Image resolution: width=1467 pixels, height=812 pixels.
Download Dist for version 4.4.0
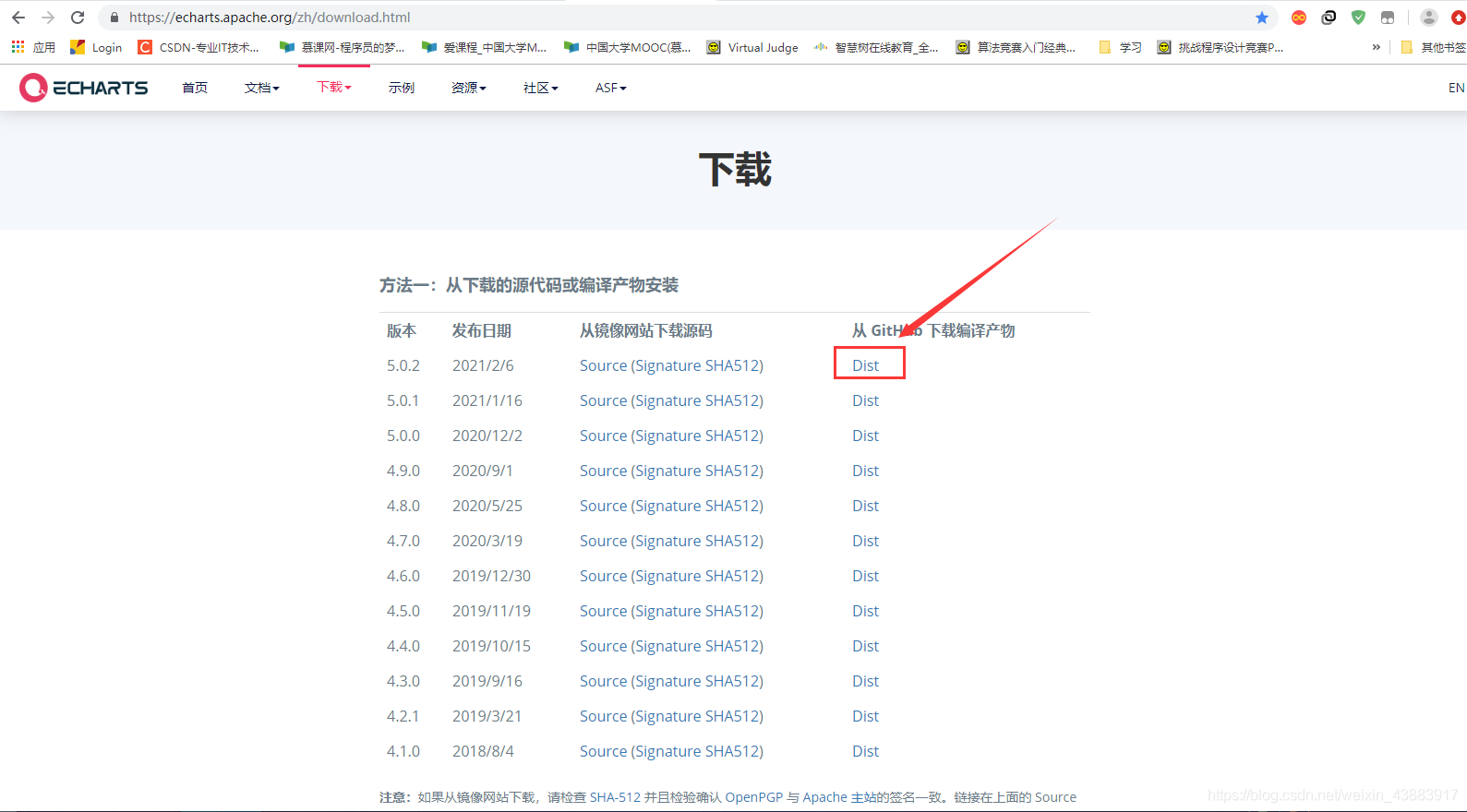pyautogui.click(x=865, y=646)
